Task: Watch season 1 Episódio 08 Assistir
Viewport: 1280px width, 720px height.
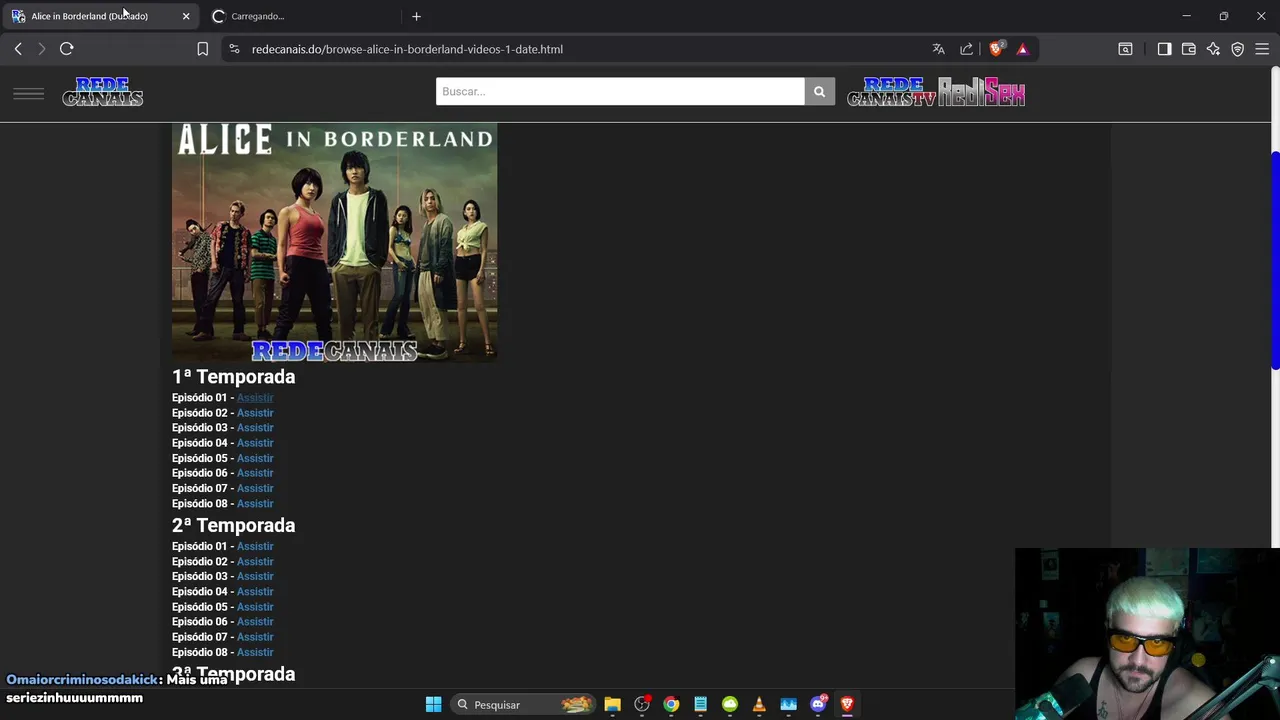Action: tap(255, 504)
